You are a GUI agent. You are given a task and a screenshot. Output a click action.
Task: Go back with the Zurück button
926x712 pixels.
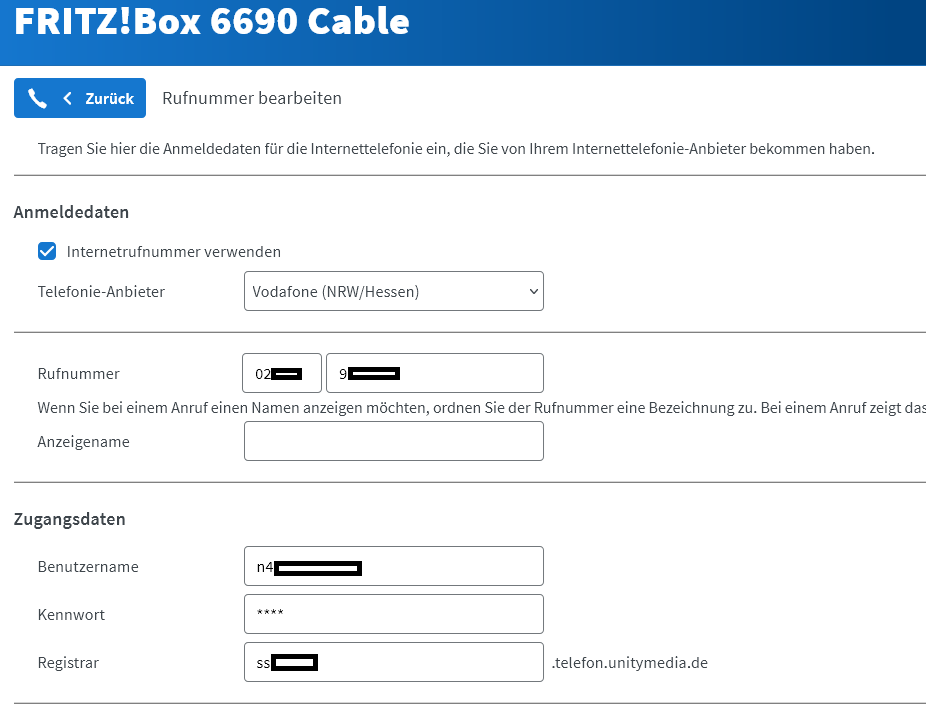80,98
